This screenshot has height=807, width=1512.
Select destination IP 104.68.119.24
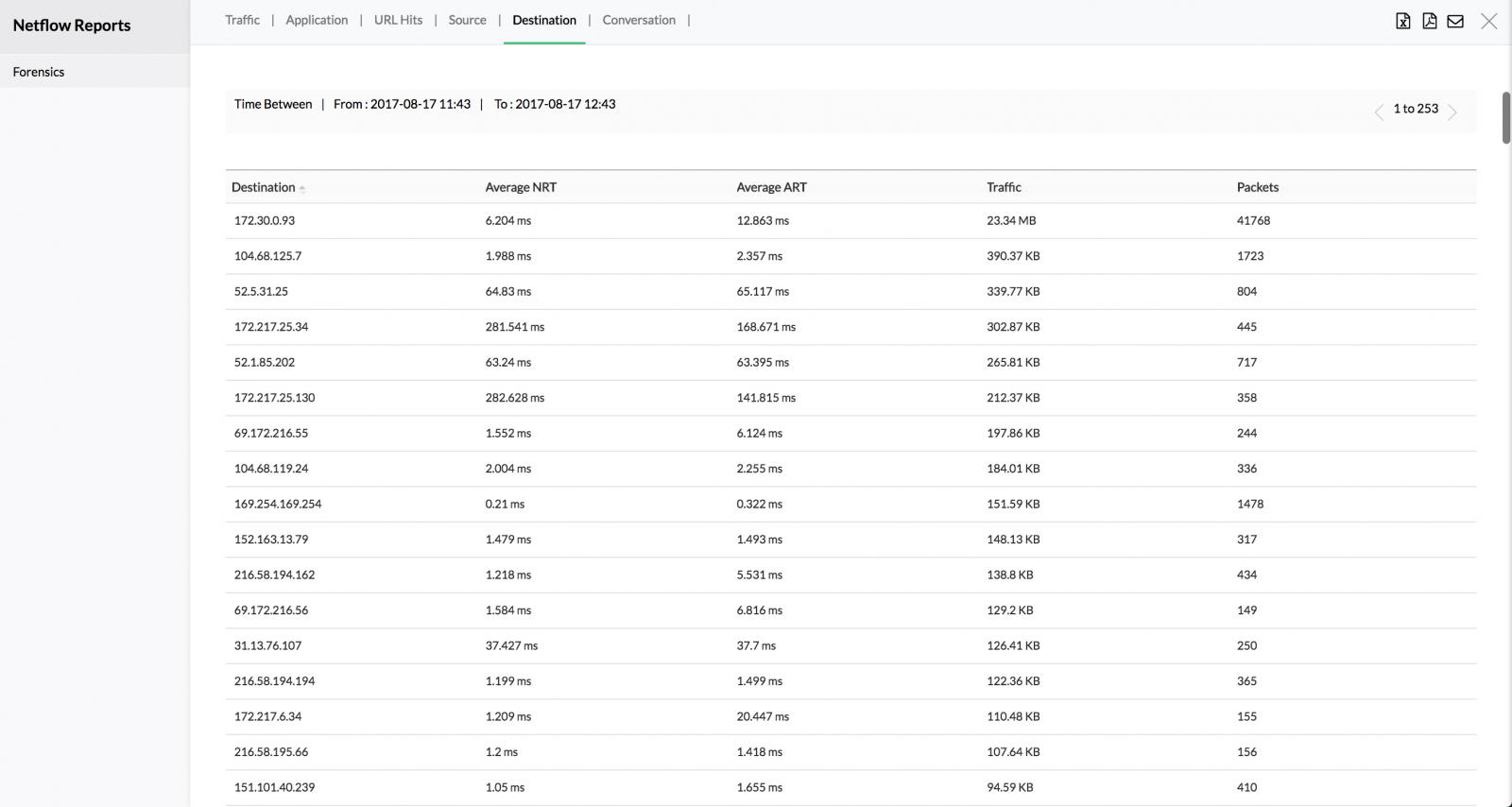(271, 469)
